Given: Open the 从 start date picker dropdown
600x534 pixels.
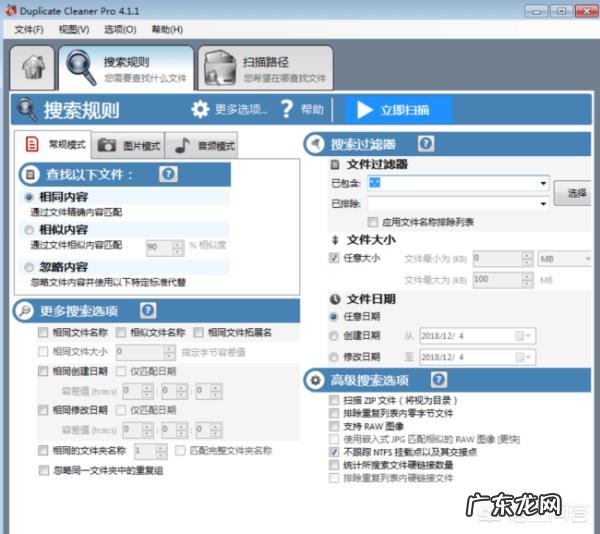Looking at the screenshot, I should coord(523,336).
